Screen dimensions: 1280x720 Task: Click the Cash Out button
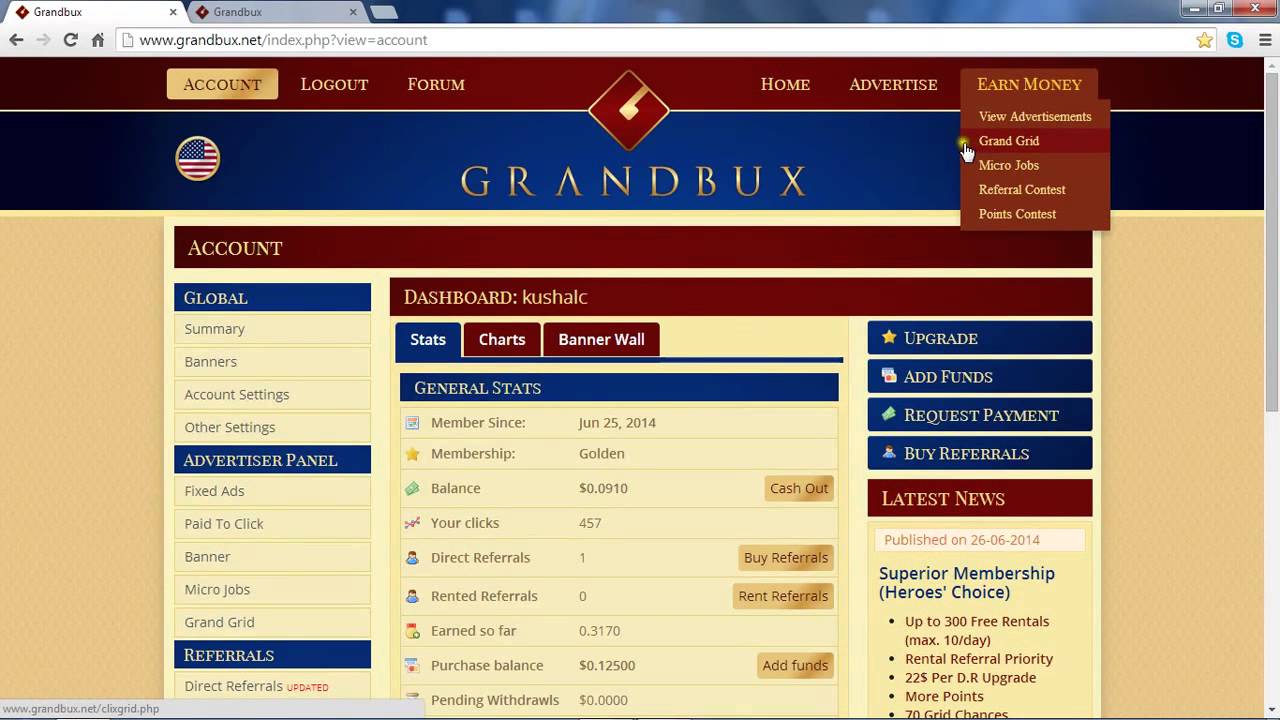(799, 488)
